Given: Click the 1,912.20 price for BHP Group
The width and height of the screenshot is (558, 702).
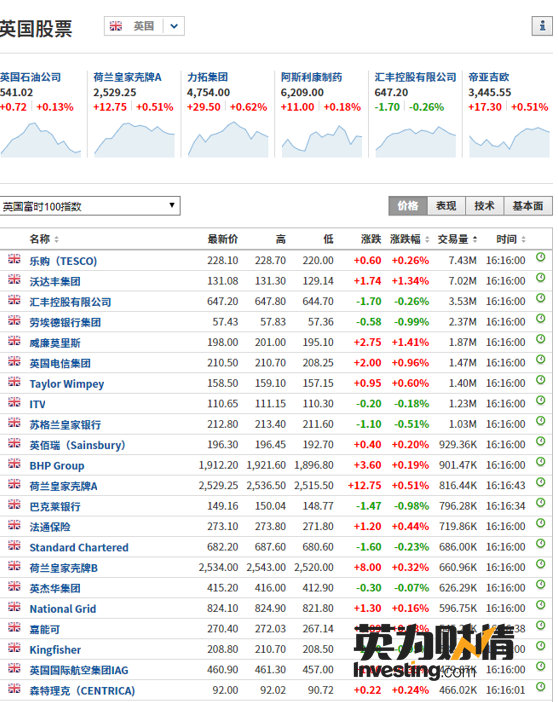Looking at the screenshot, I should (x=219, y=465).
